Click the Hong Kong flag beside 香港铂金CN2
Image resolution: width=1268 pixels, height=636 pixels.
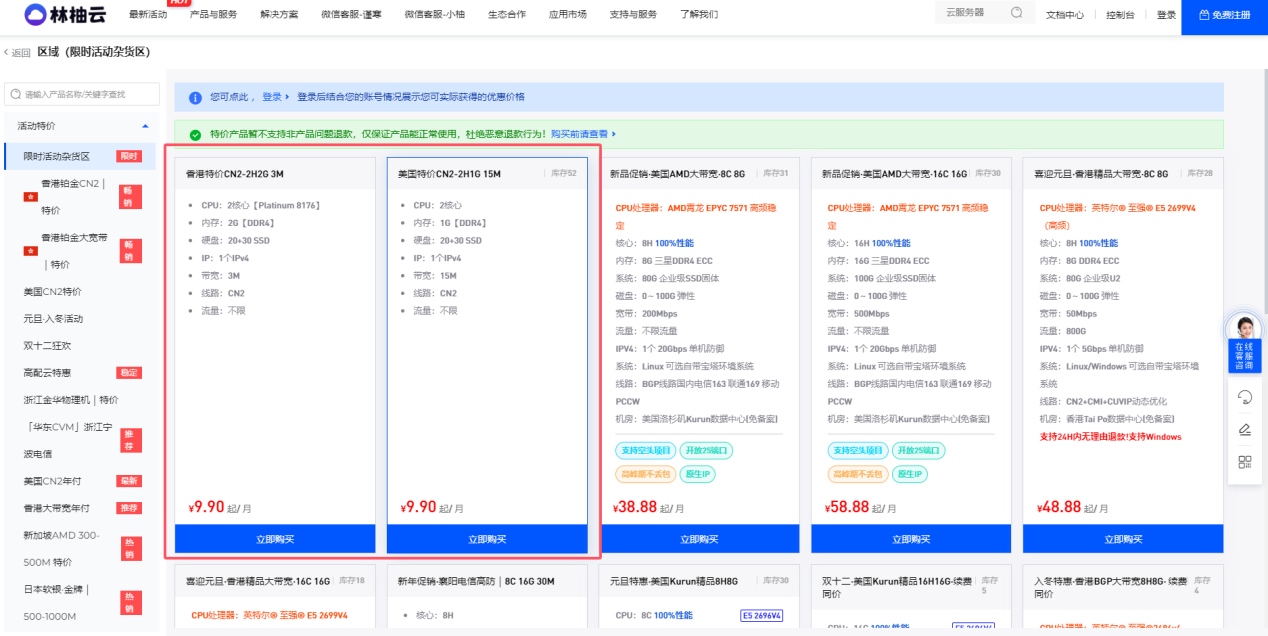[30, 197]
